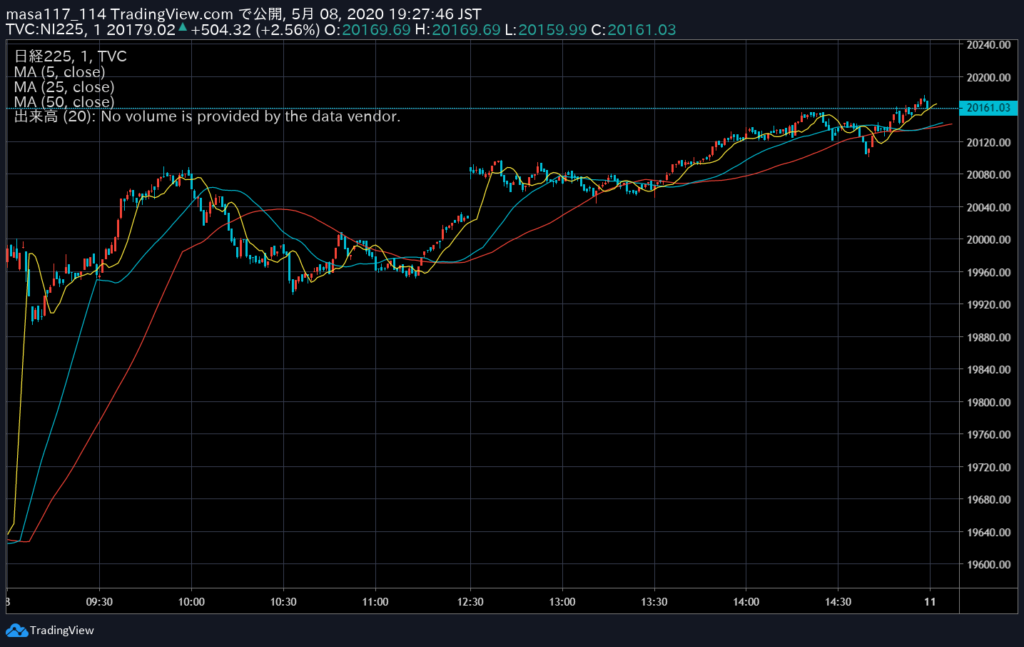
Task: Click the 19720.00 price axis label
Action: (x=988, y=467)
